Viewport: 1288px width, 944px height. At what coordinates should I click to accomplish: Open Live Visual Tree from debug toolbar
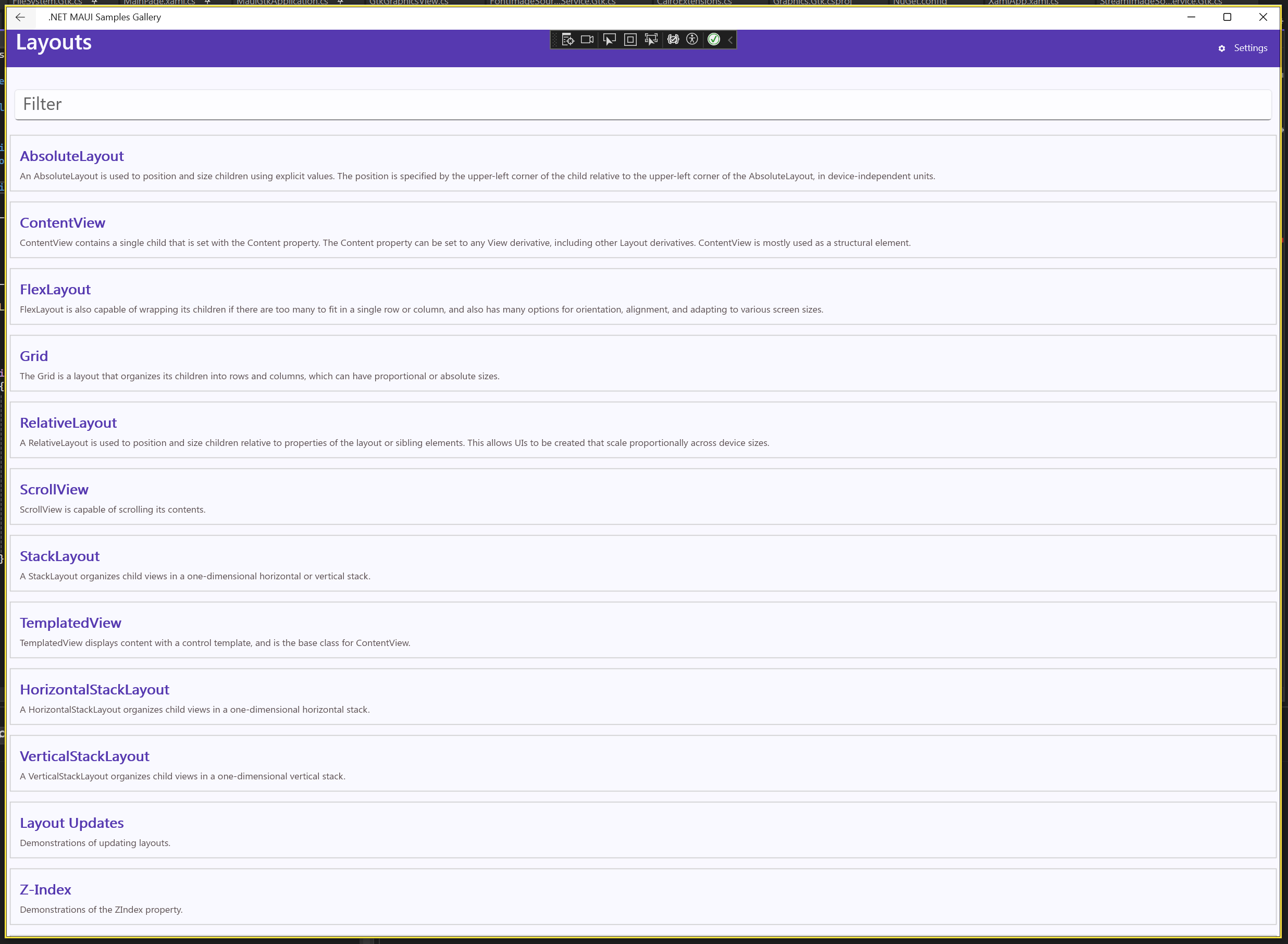(567, 40)
